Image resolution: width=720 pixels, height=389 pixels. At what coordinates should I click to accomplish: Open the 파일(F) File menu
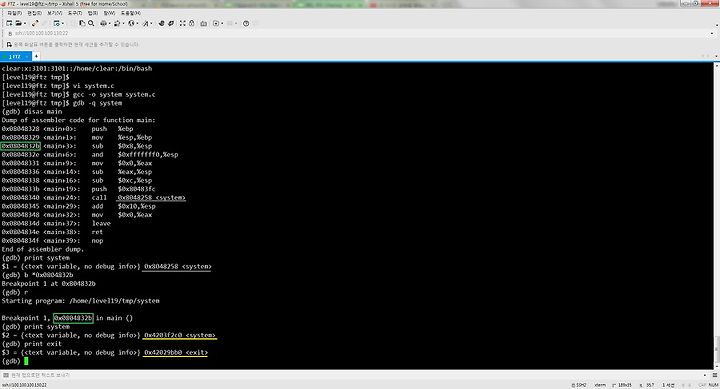14,13
